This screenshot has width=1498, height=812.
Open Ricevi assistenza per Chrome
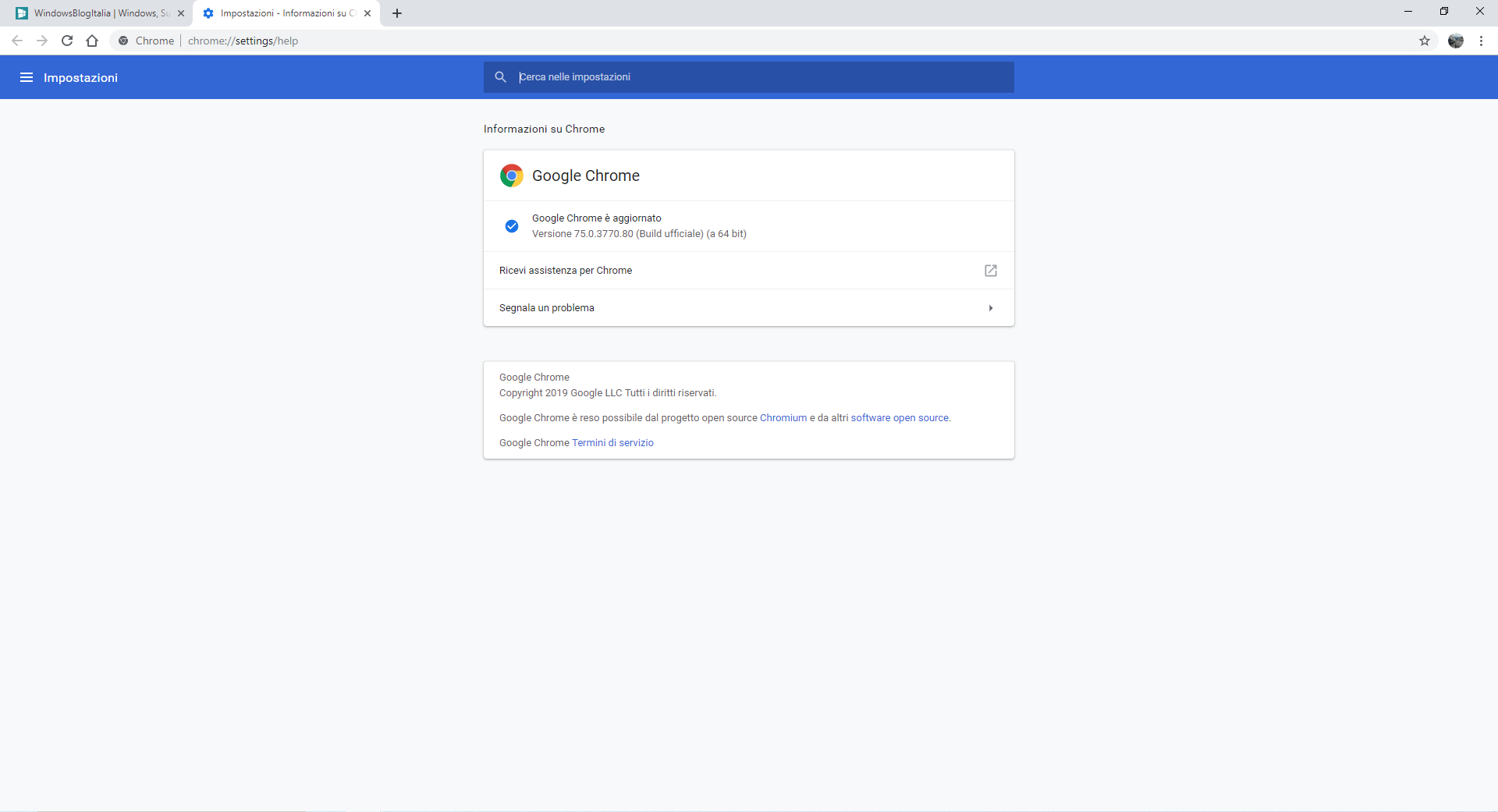(x=749, y=271)
